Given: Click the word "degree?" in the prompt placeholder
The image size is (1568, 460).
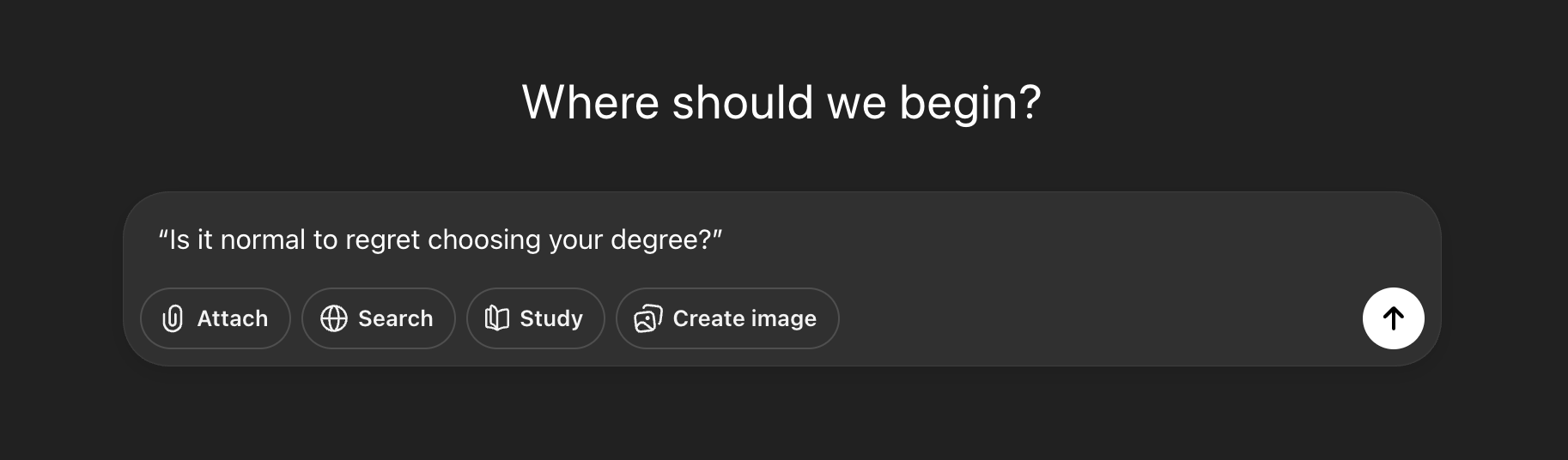Looking at the screenshot, I should [666, 239].
